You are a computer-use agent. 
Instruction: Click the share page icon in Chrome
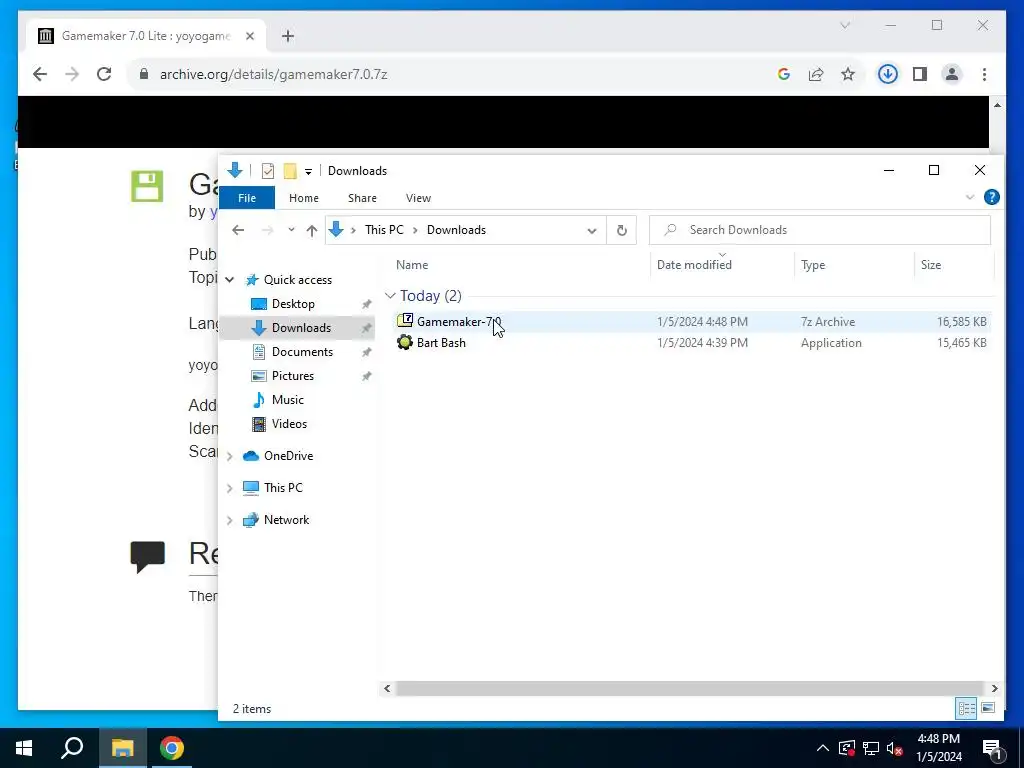(816, 74)
